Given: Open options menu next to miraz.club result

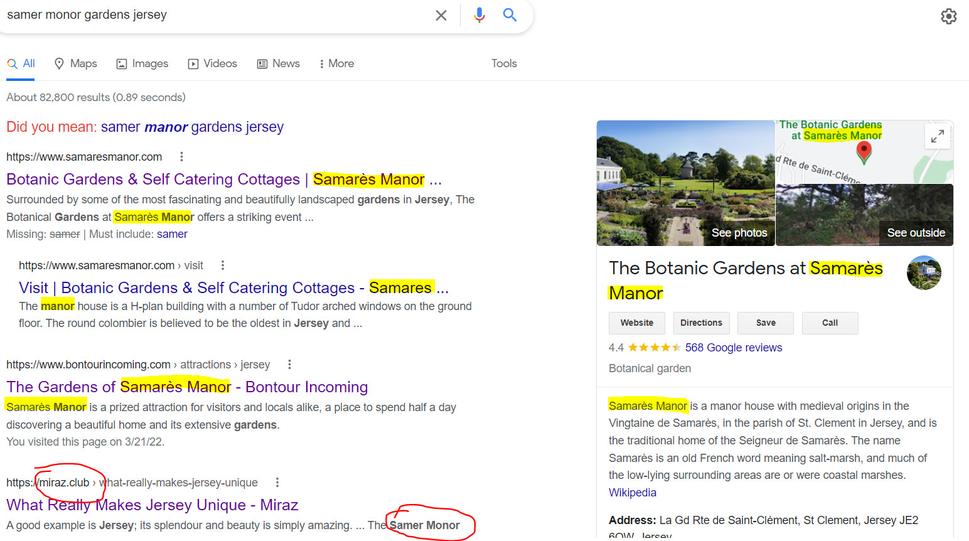Looking at the screenshot, I should (x=277, y=482).
